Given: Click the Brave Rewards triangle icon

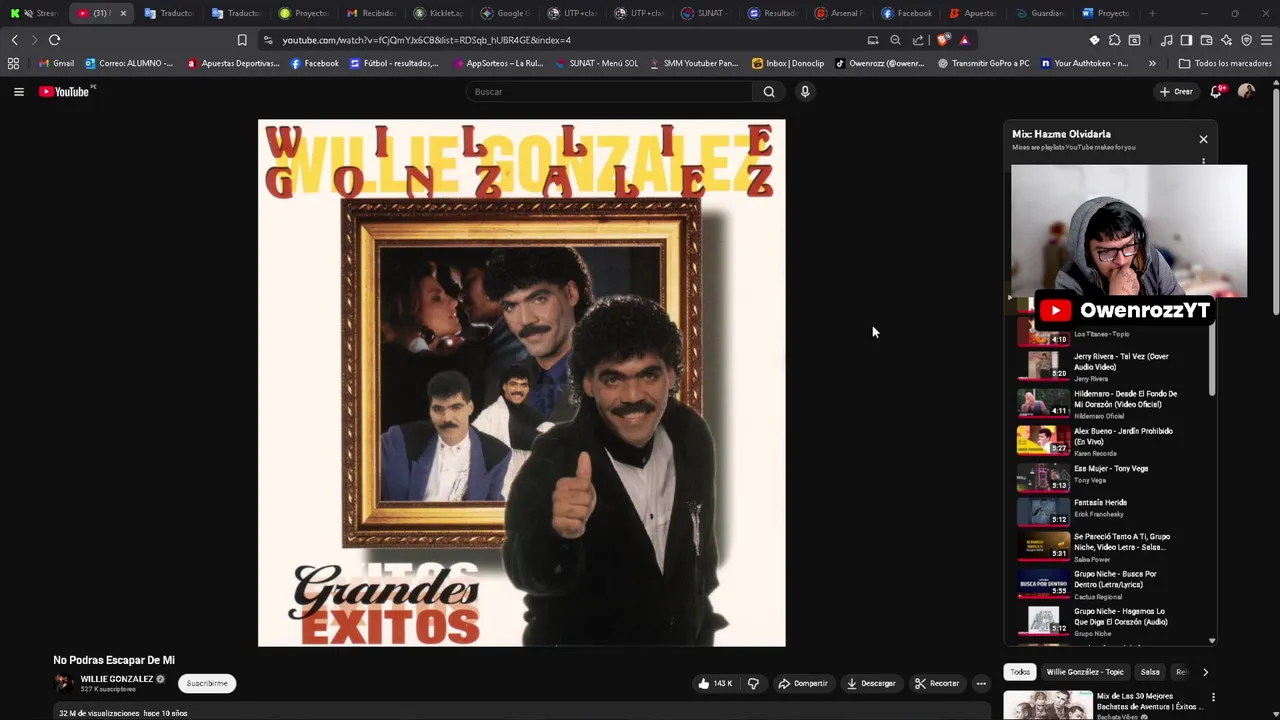Looking at the screenshot, I should (964, 40).
